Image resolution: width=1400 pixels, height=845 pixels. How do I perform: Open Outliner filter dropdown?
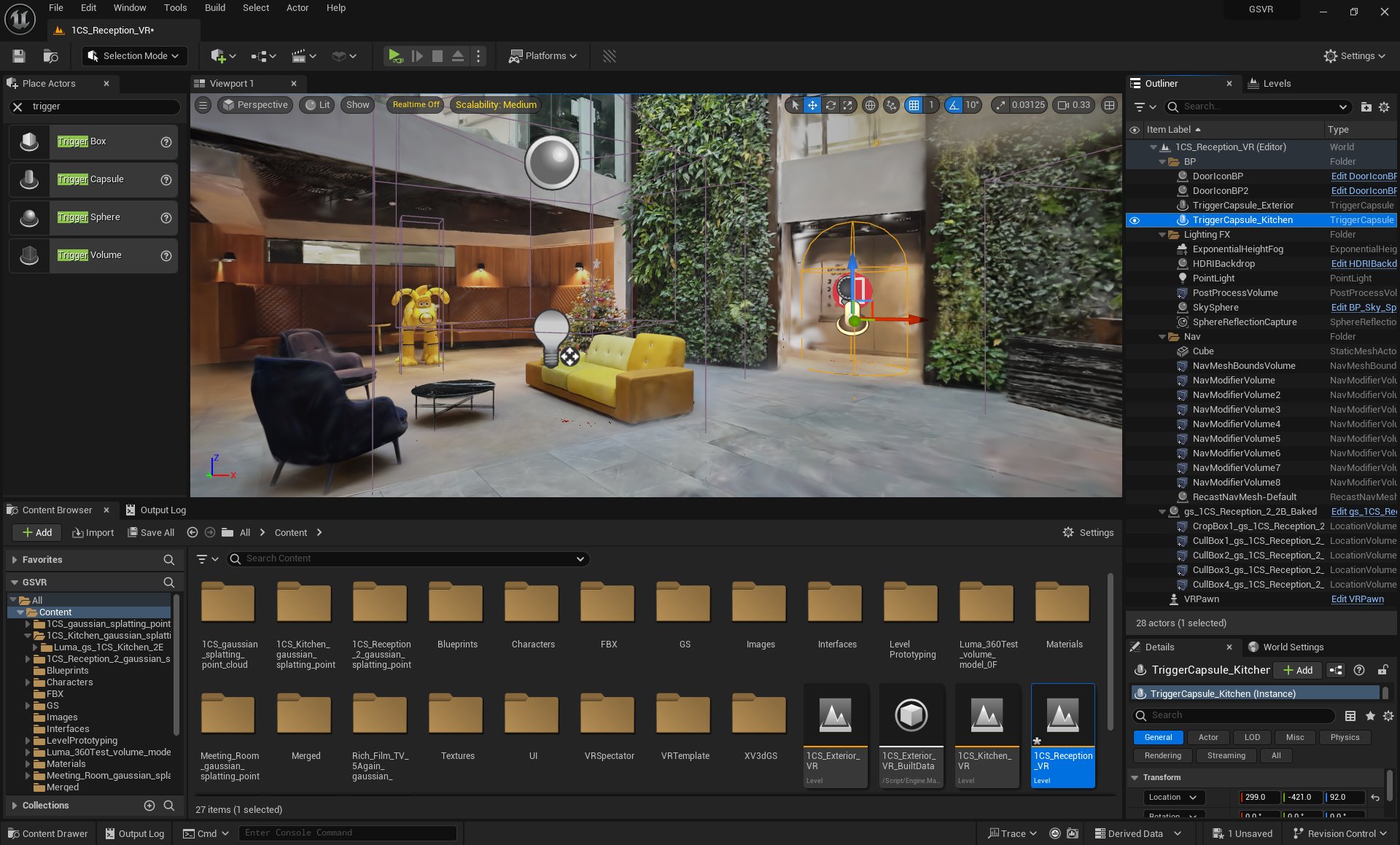[1145, 107]
